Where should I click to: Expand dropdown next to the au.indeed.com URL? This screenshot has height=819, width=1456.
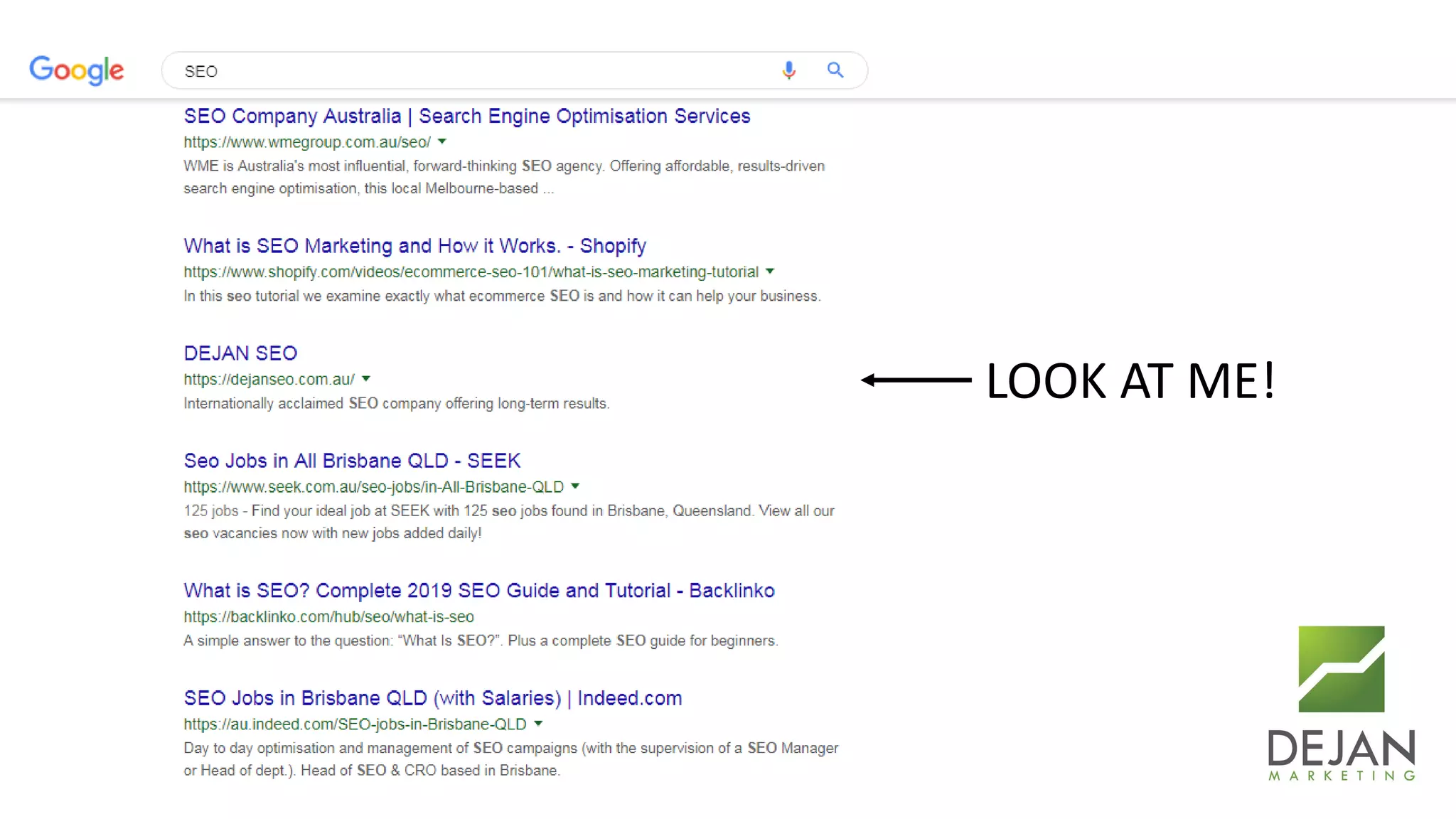point(538,724)
